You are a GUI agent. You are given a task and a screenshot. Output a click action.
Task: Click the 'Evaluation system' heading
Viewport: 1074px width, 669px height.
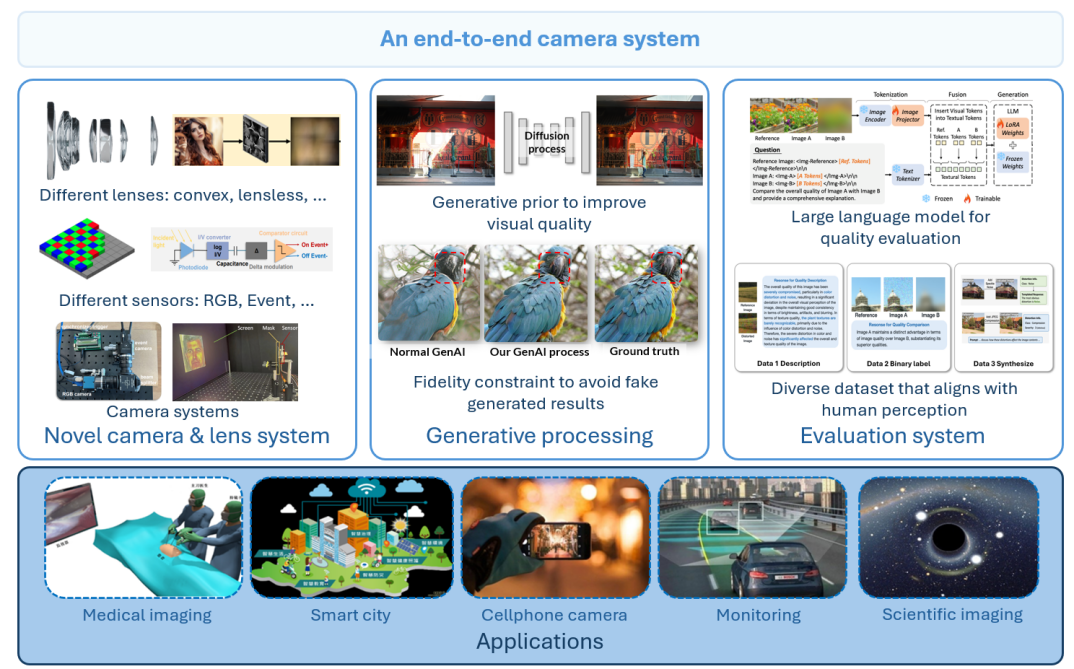click(892, 436)
